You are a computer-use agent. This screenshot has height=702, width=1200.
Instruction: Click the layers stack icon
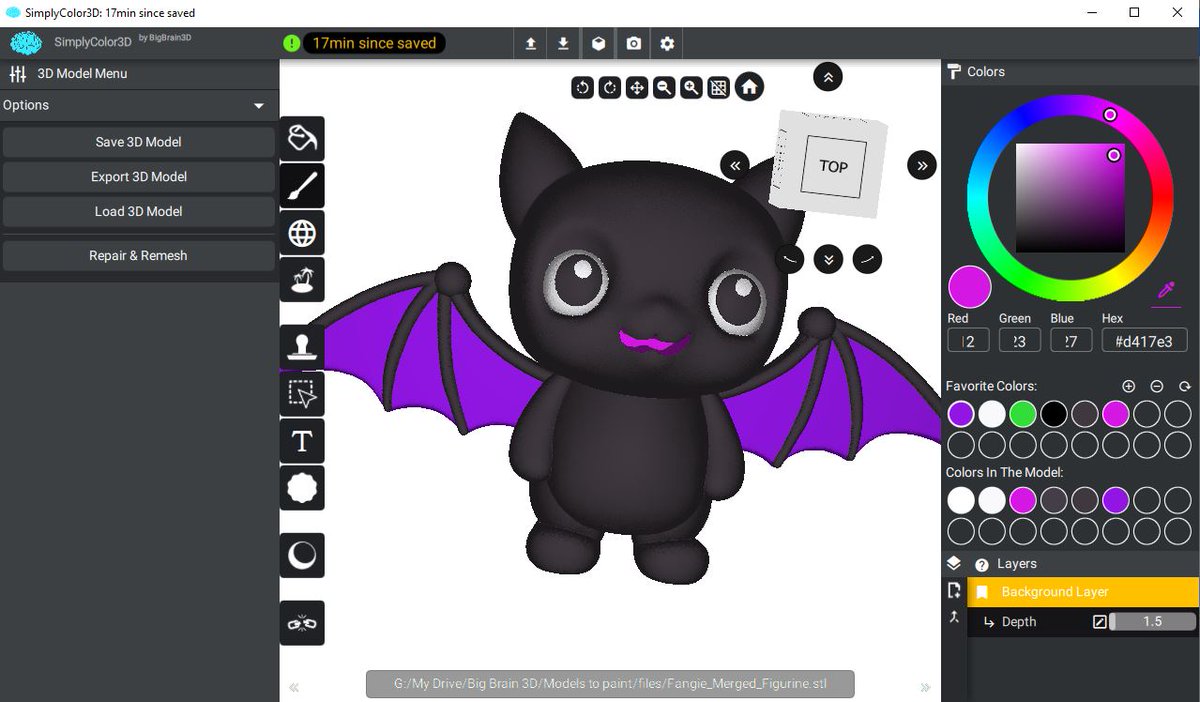tap(954, 563)
